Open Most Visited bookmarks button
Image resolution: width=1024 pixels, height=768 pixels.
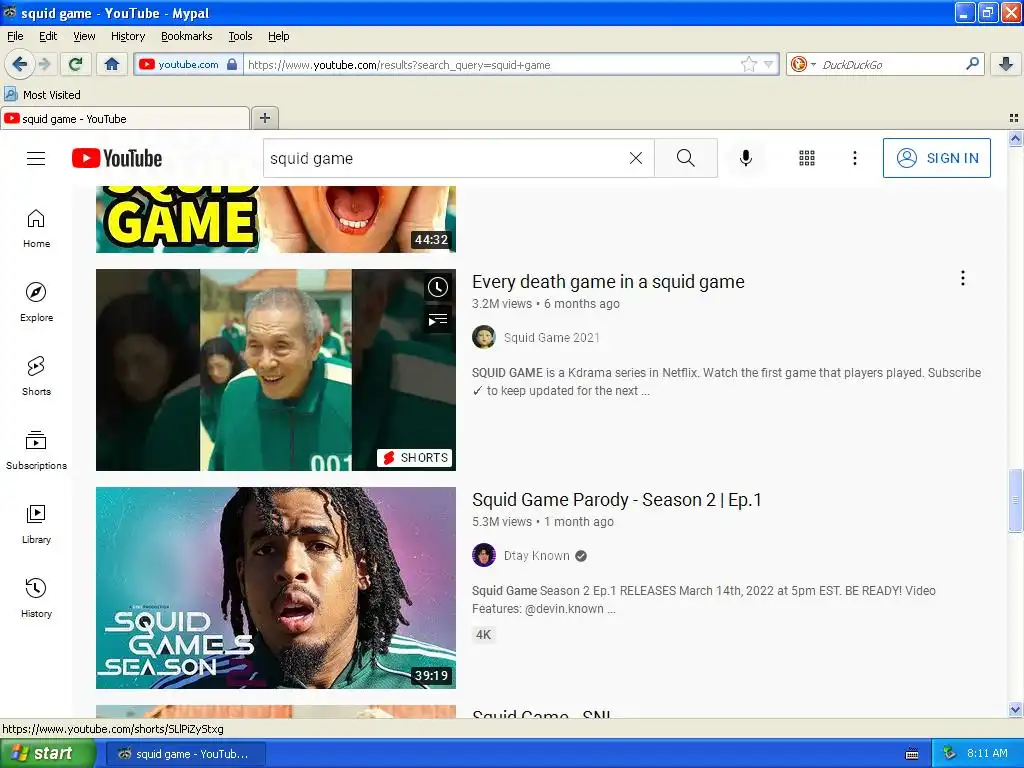pyautogui.click(x=43, y=95)
